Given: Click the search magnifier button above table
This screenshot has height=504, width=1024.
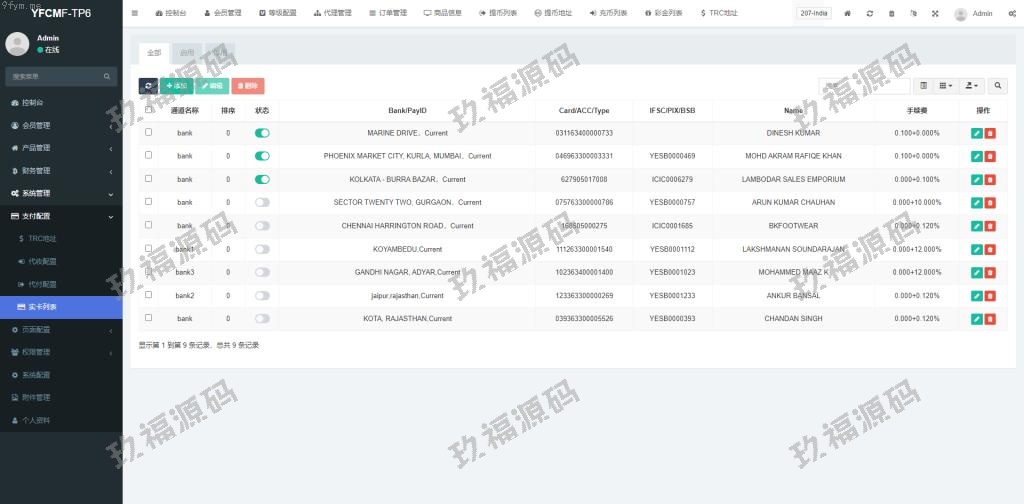Looking at the screenshot, I should pyautogui.click(x=999, y=86).
